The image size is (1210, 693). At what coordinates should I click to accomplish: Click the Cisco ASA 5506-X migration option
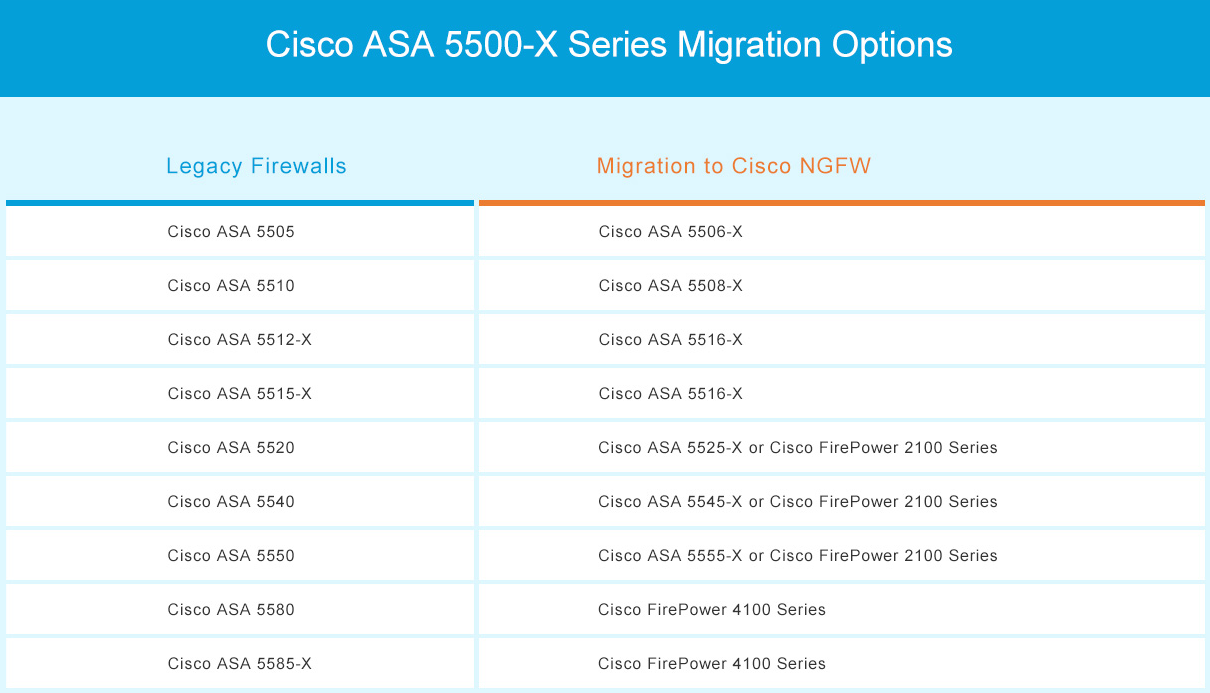670,232
